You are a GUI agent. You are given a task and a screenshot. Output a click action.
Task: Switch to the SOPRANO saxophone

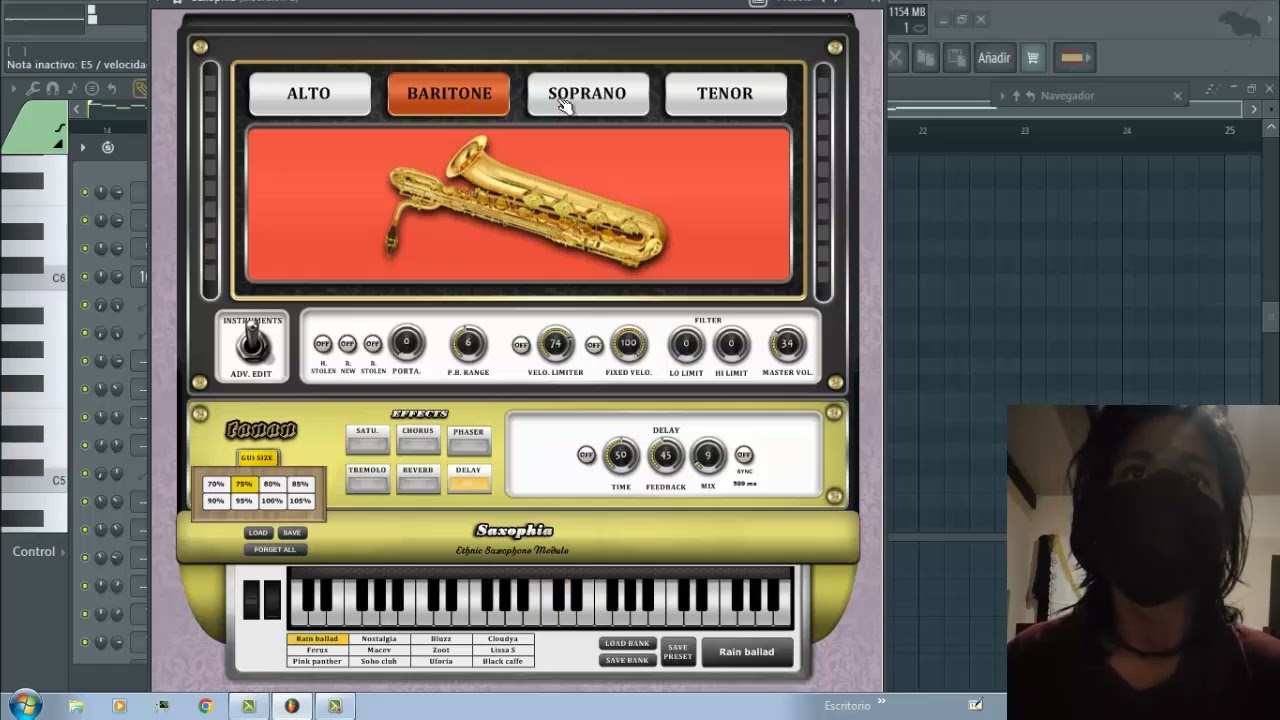coord(587,94)
